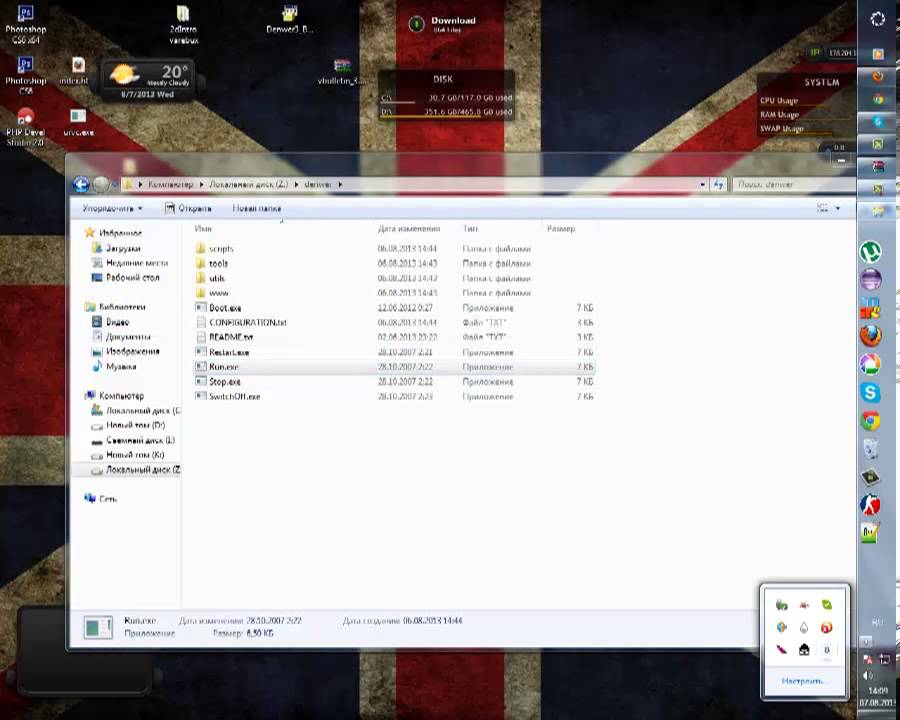Viewport: 900px width, 720px height.
Task: Expand the address bar history dropdown
Action: point(703,184)
